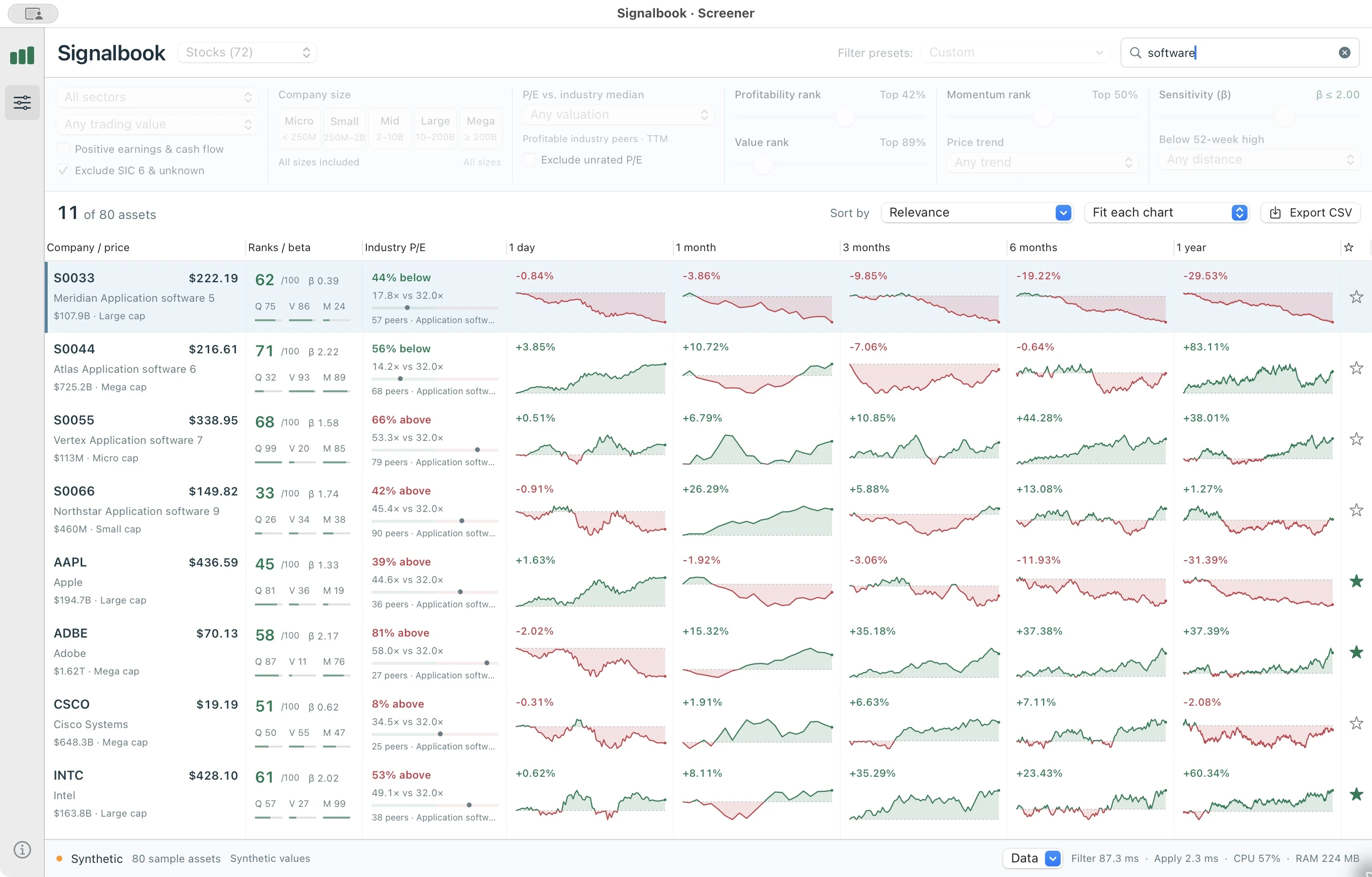
Task: Enable Positive earnings & cash flow checkbox
Action: 63,149
